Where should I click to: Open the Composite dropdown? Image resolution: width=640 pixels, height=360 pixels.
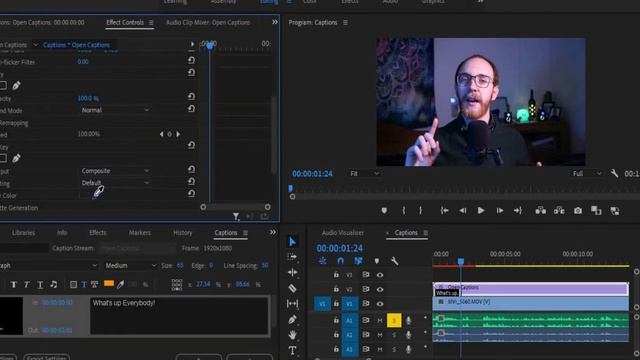[x=115, y=171]
